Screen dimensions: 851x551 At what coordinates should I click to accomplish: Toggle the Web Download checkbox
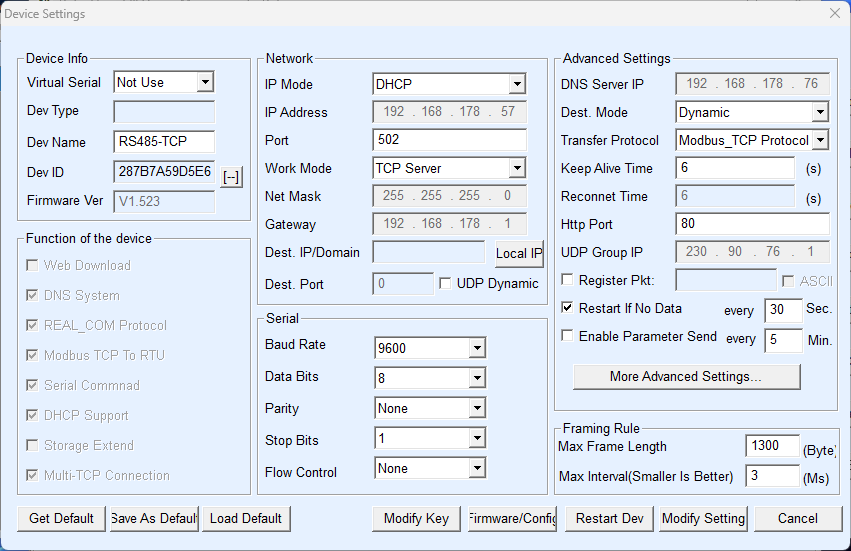pos(33,265)
